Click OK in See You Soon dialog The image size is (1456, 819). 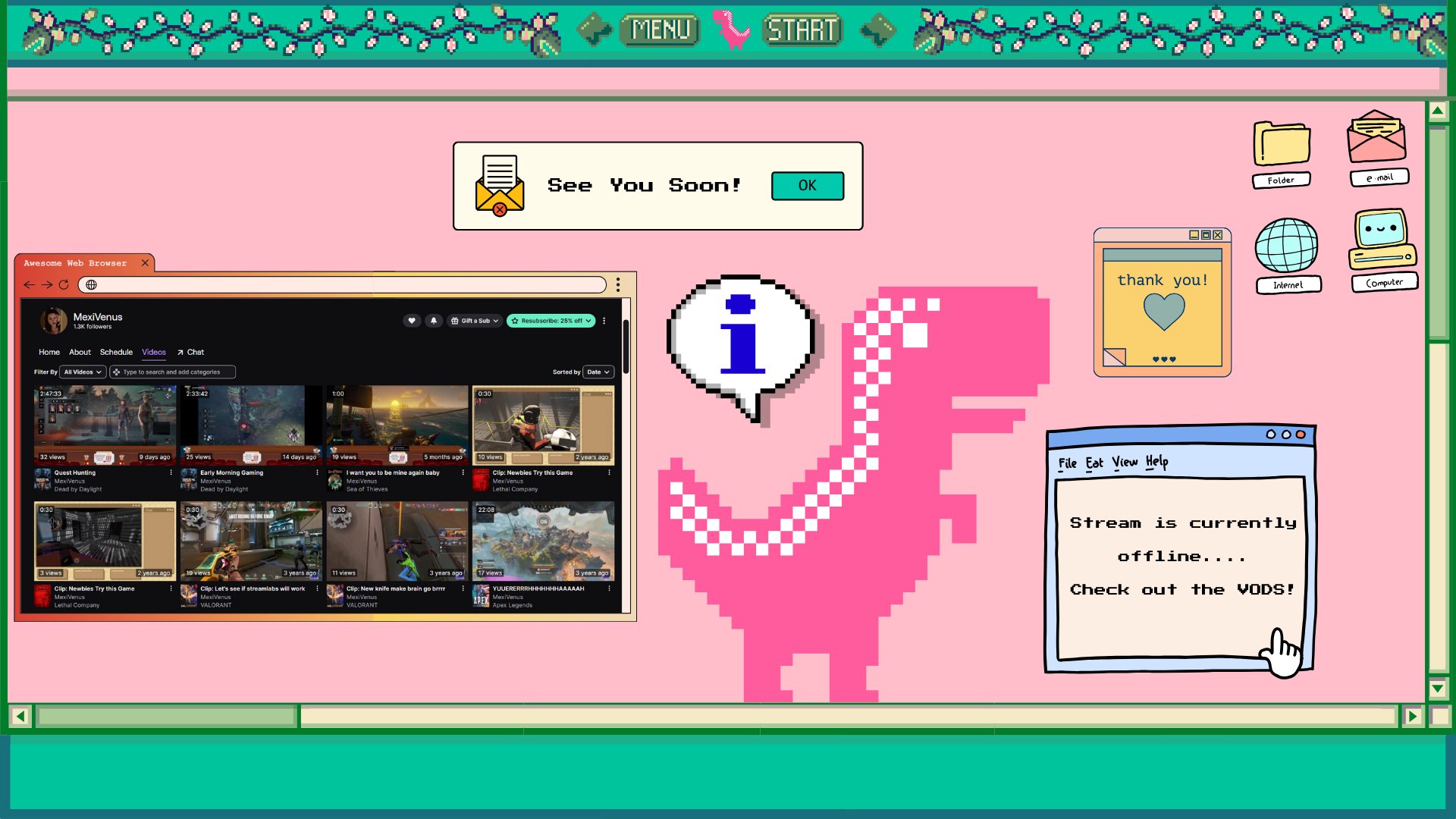[x=808, y=186]
